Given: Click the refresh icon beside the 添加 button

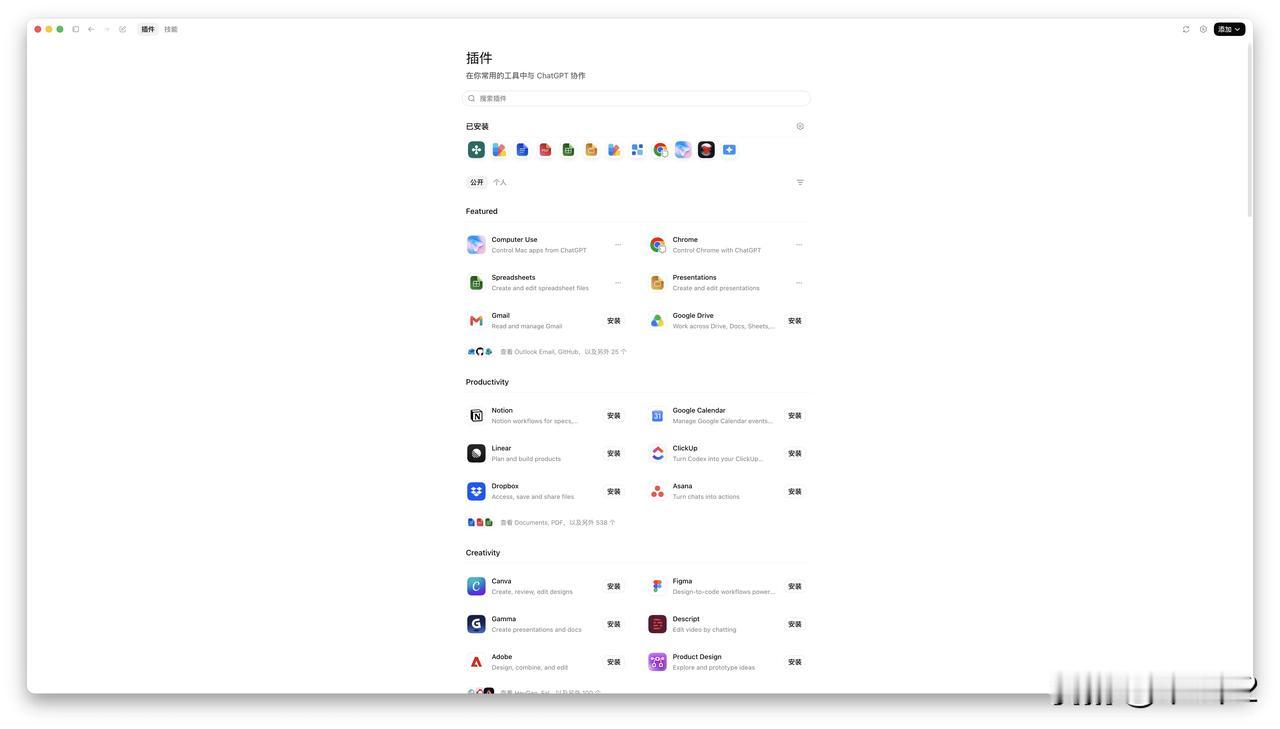Looking at the screenshot, I should pos(1186,29).
